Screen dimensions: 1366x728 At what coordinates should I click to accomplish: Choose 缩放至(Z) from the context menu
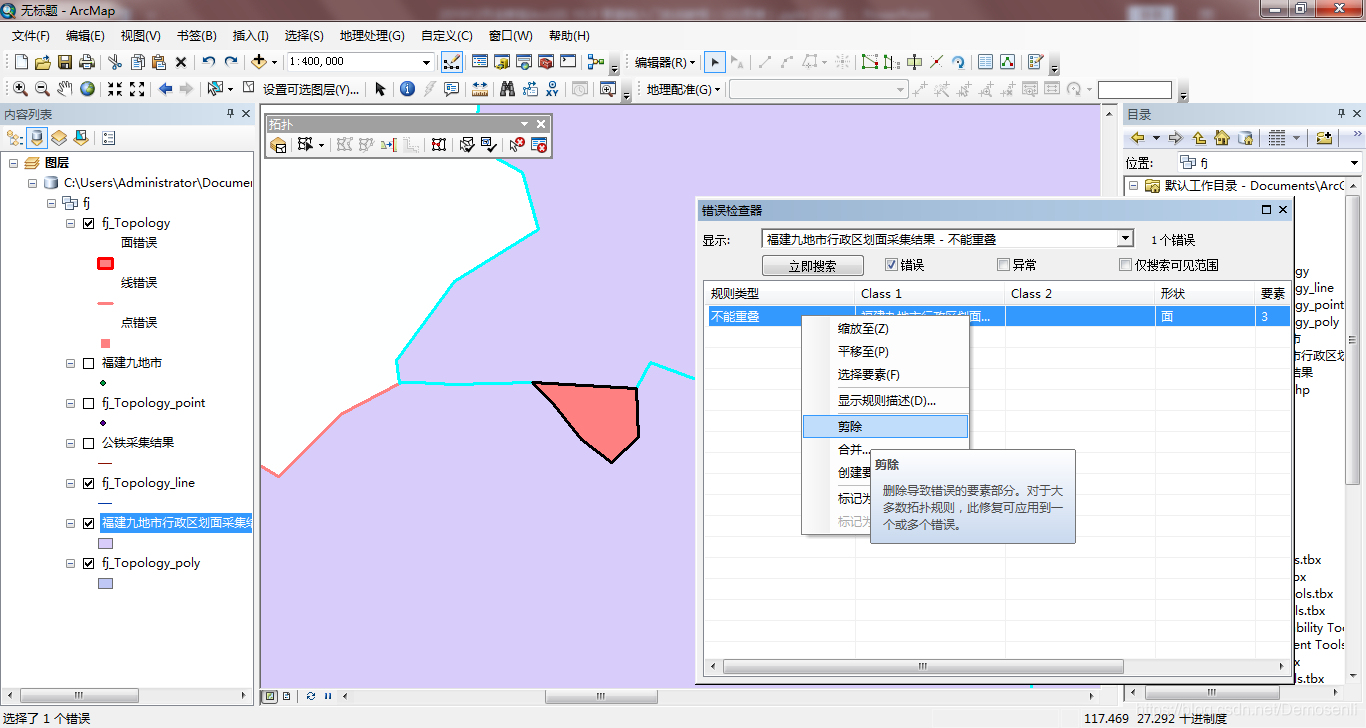pos(885,329)
